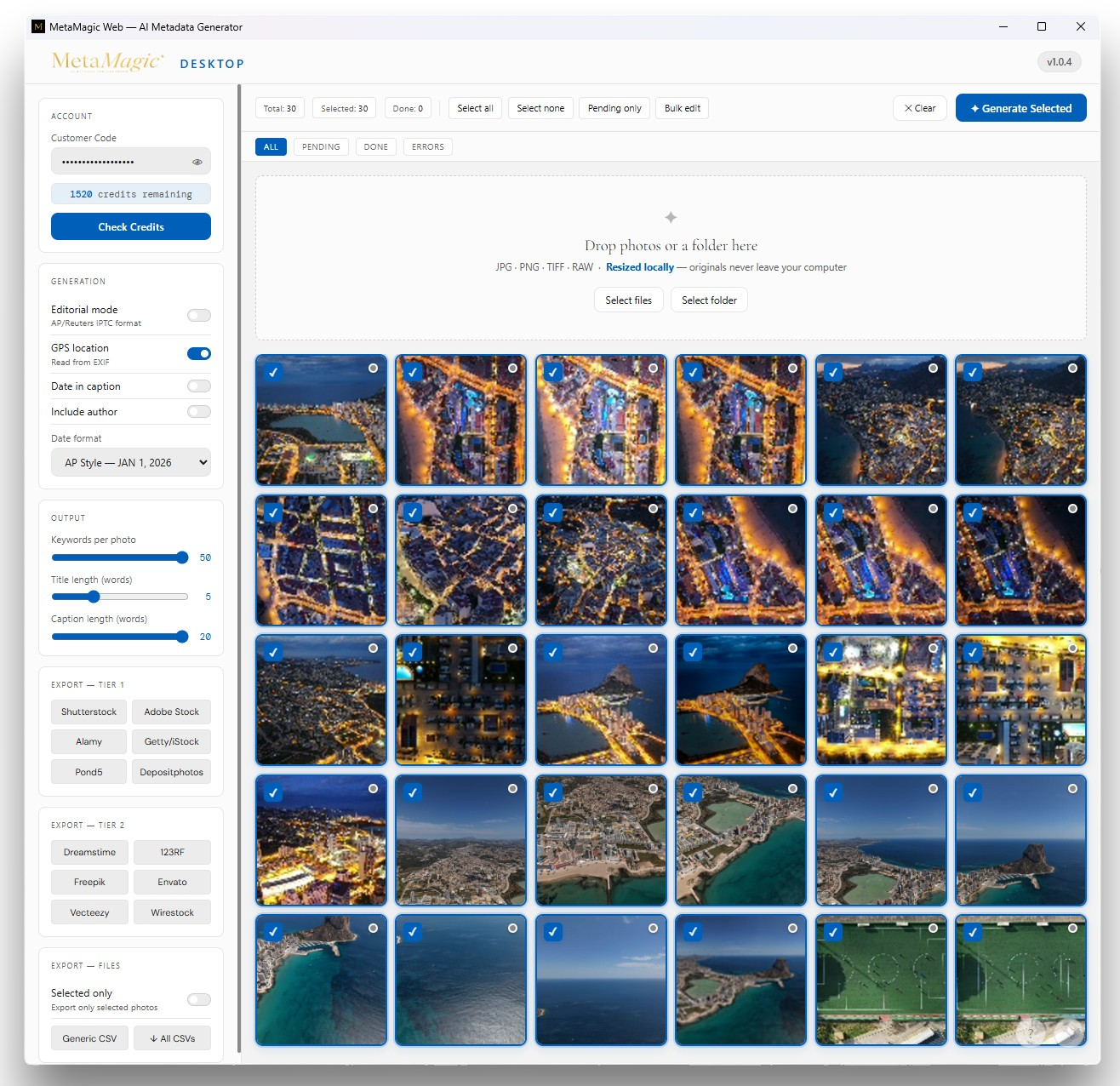Export to Getty/iStock
Screen dimensions: 1120x1086
[172, 742]
